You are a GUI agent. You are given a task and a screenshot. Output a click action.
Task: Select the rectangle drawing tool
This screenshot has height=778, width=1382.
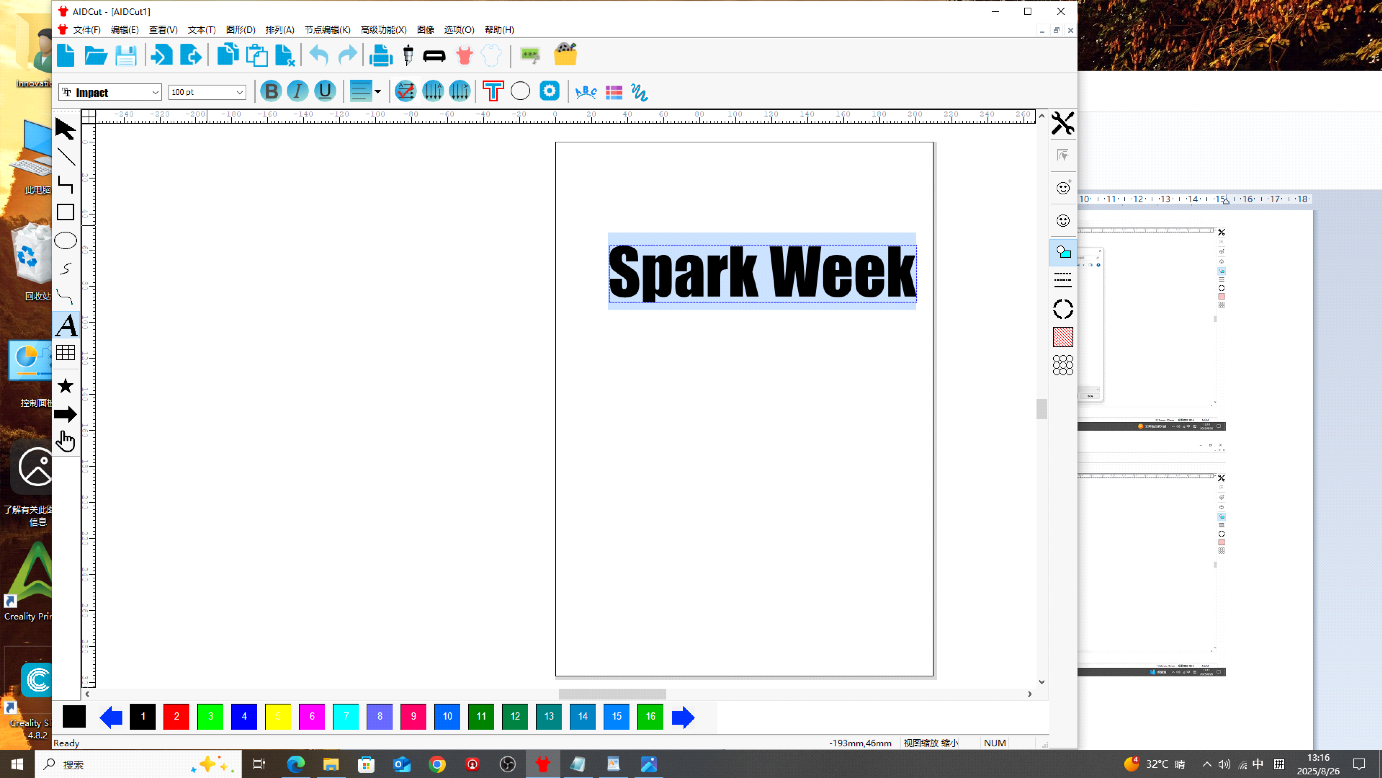65,212
